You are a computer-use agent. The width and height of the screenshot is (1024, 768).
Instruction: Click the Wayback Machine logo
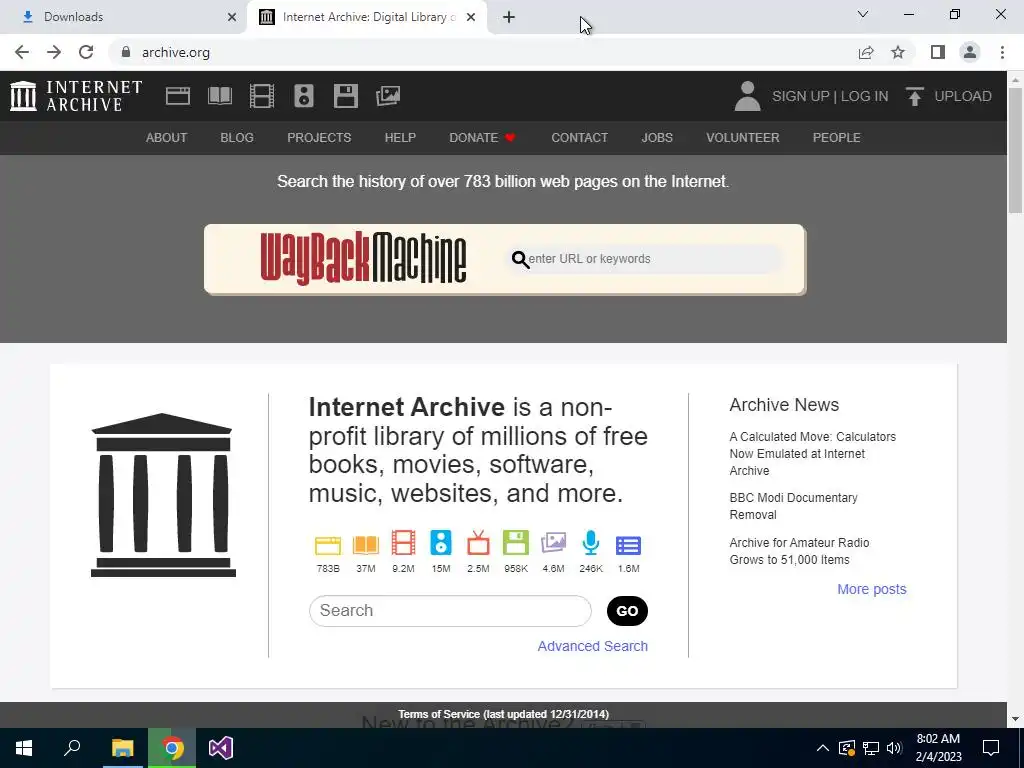363,259
